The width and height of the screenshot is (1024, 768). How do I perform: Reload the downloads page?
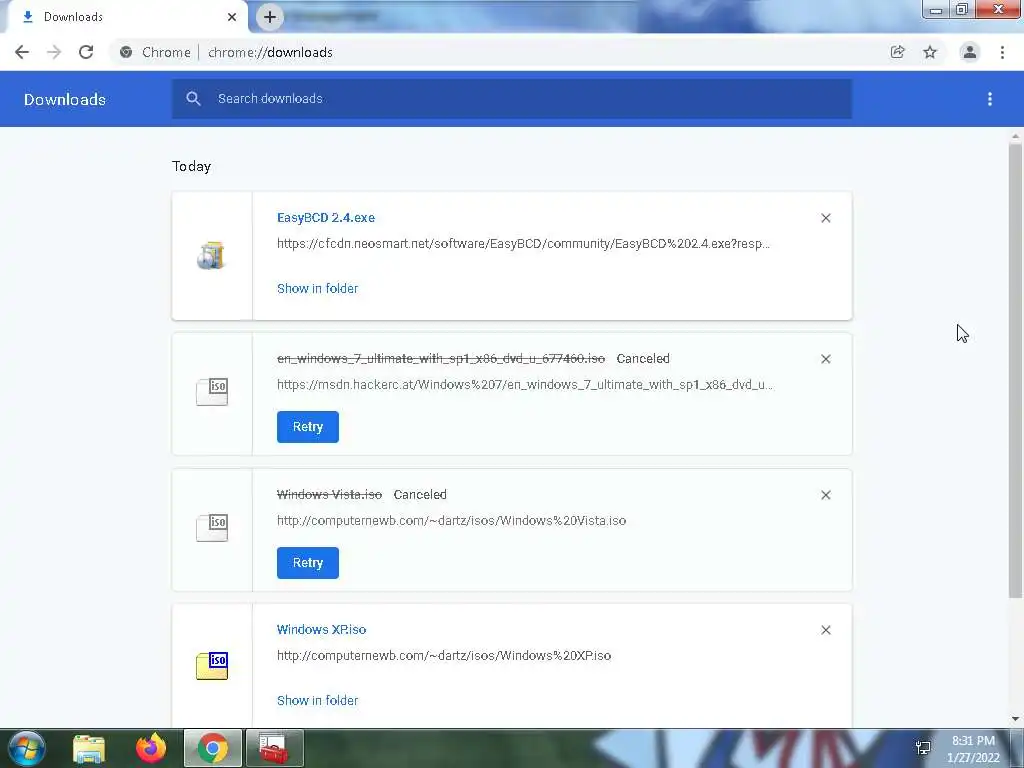click(86, 52)
